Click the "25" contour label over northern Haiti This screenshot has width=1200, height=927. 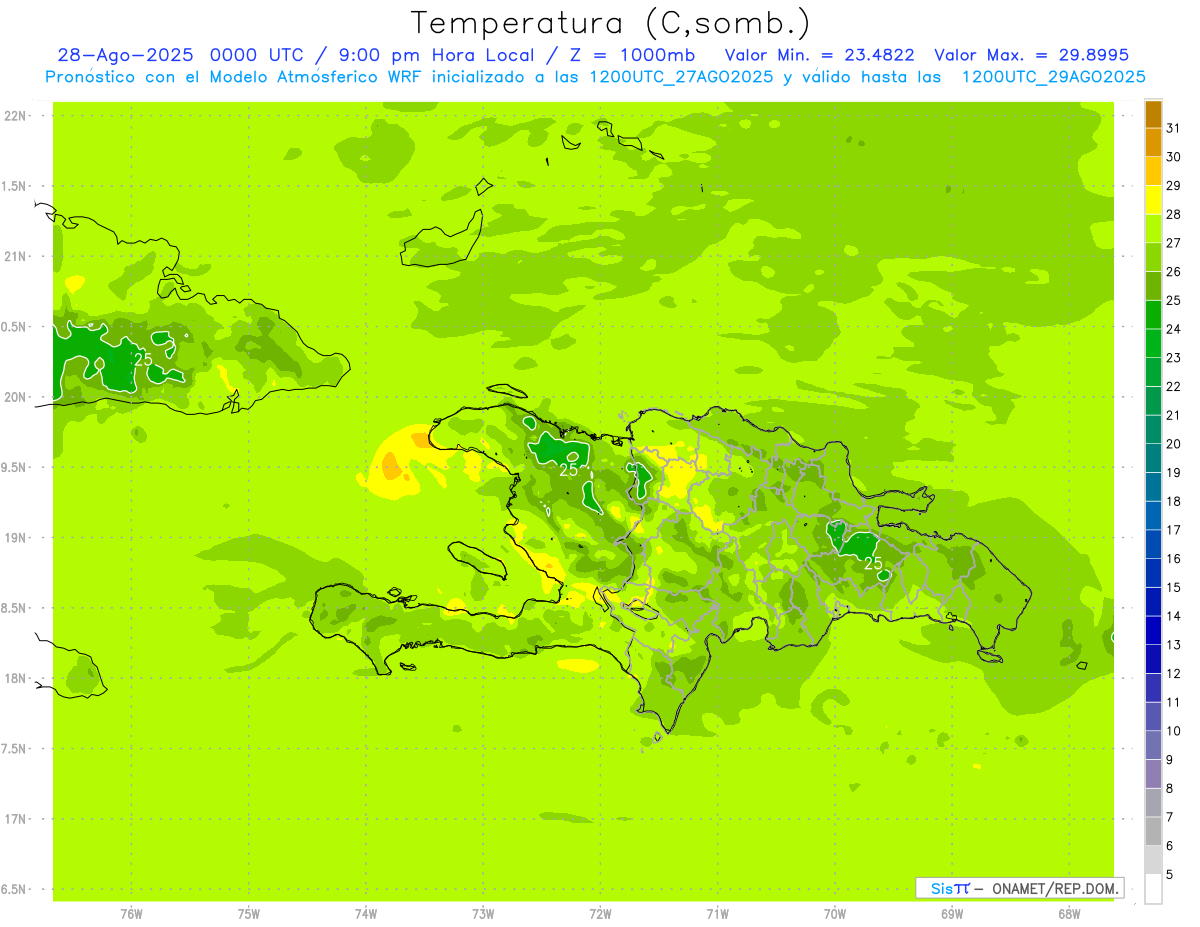point(569,469)
